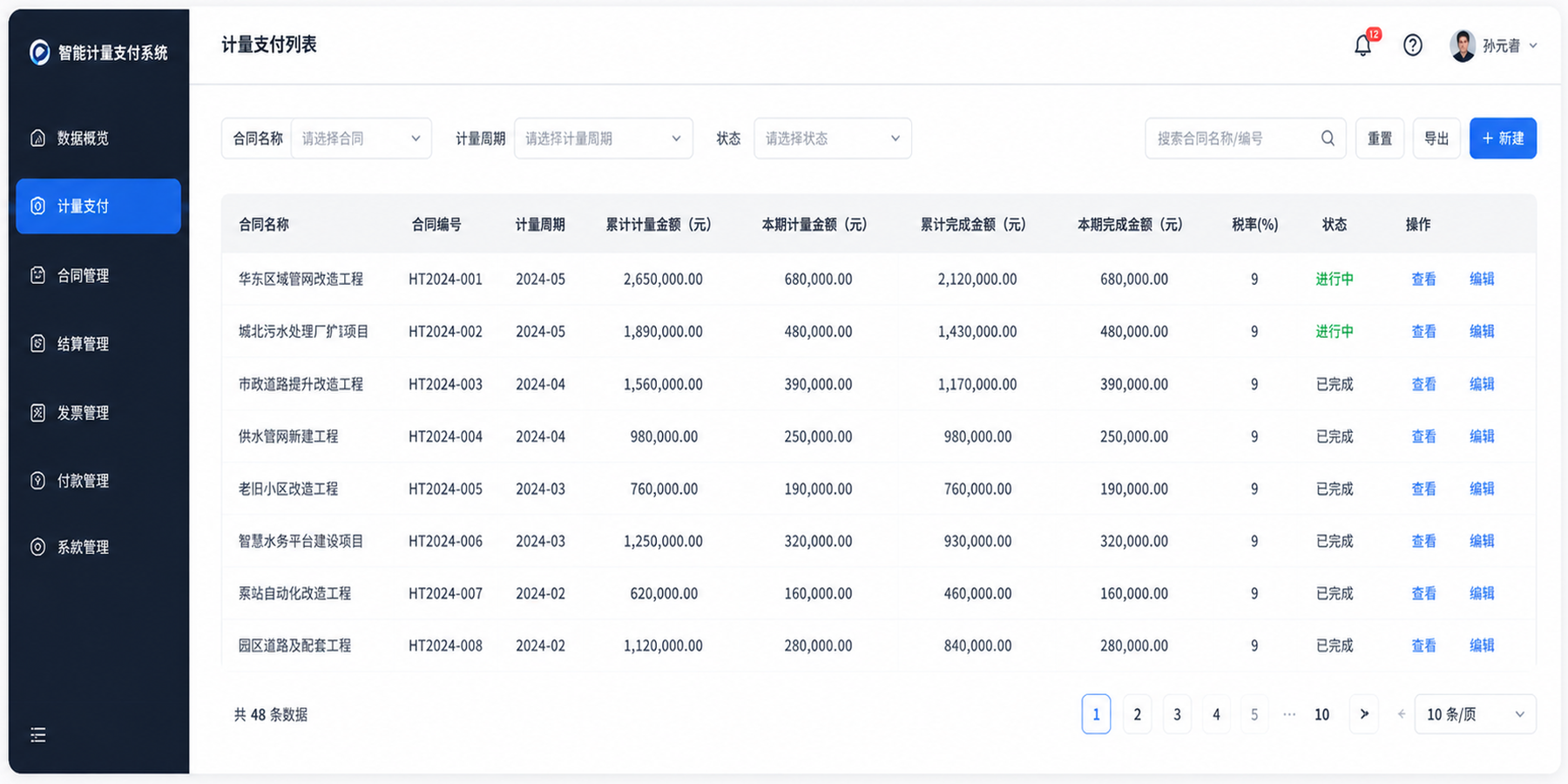1568x784 pixels.
Task: Click 查看 for 园区道路及配套工程
Action: tap(1424, 645)
